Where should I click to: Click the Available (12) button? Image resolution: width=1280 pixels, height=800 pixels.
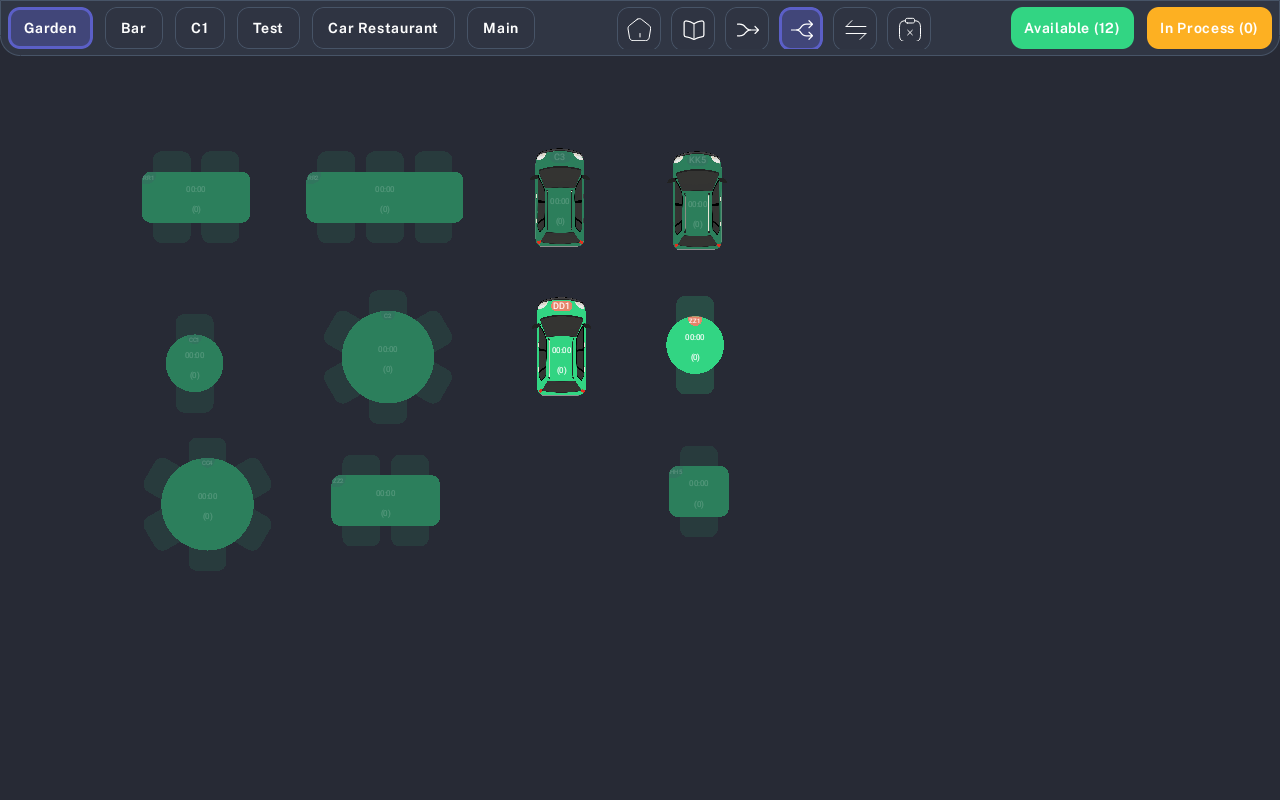tap(1072, 28)
